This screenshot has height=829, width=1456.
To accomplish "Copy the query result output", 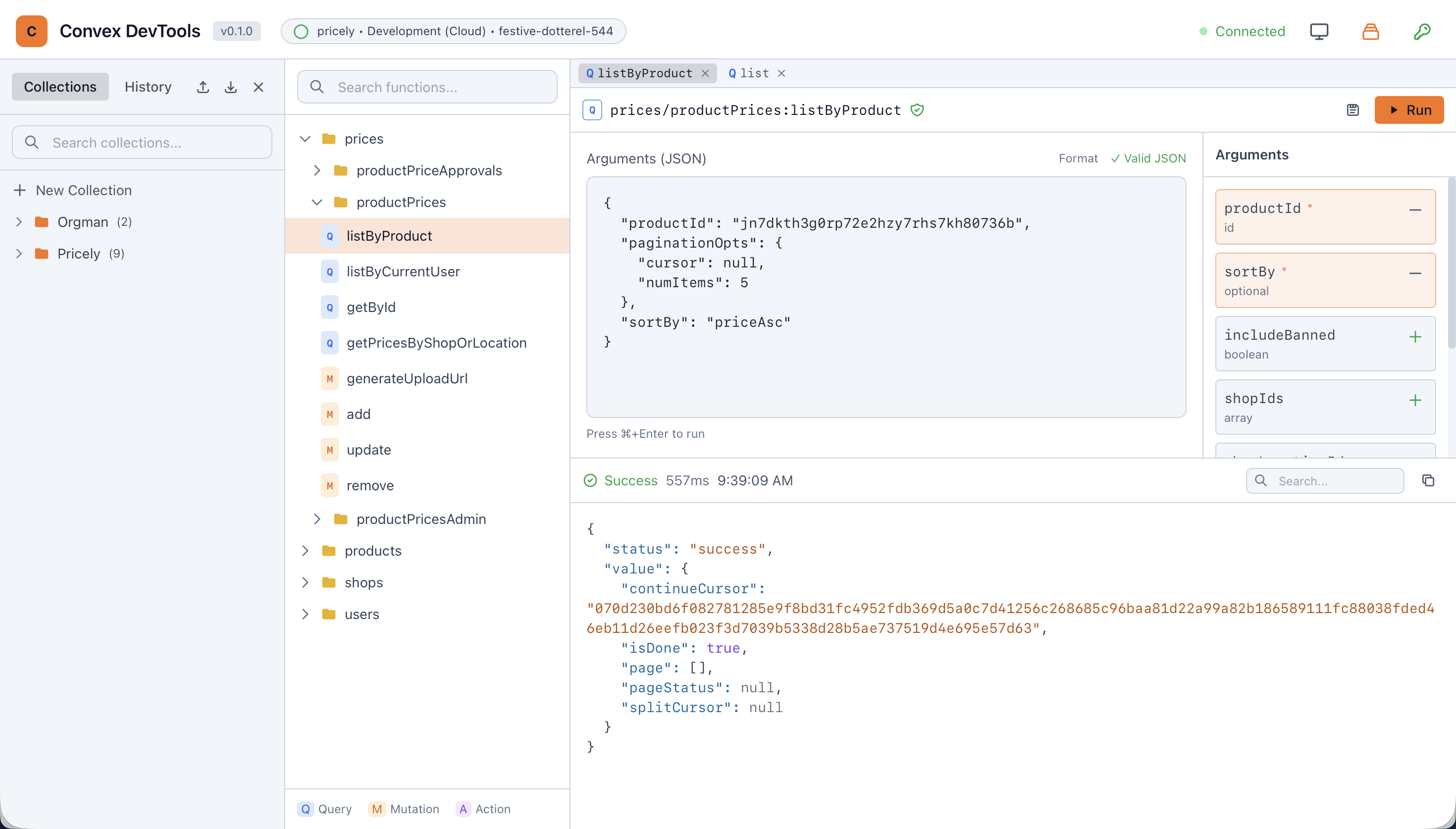I will (x=1429, y=480).
